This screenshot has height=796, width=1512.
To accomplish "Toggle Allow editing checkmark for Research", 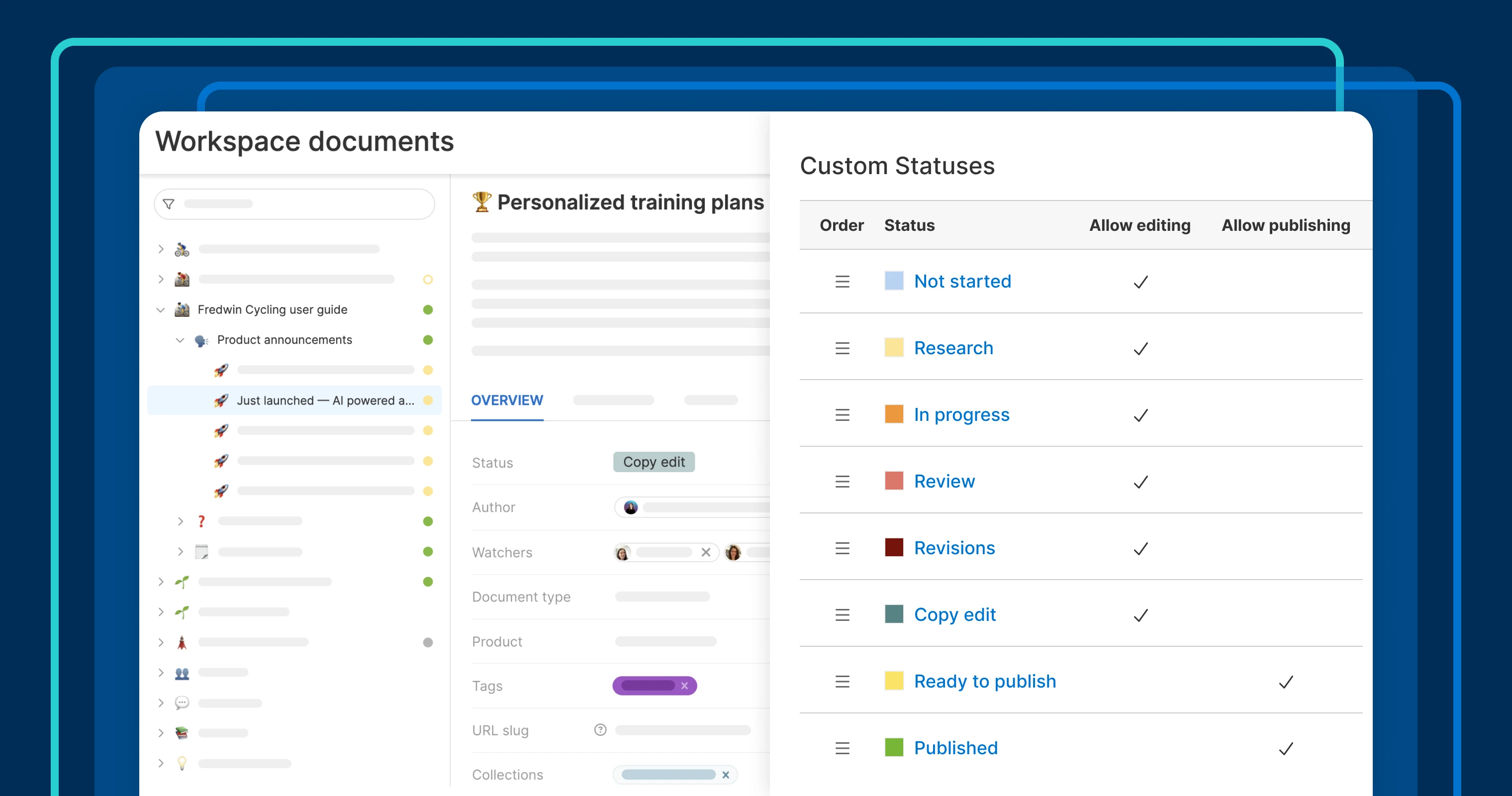I will pos(1140,349).
